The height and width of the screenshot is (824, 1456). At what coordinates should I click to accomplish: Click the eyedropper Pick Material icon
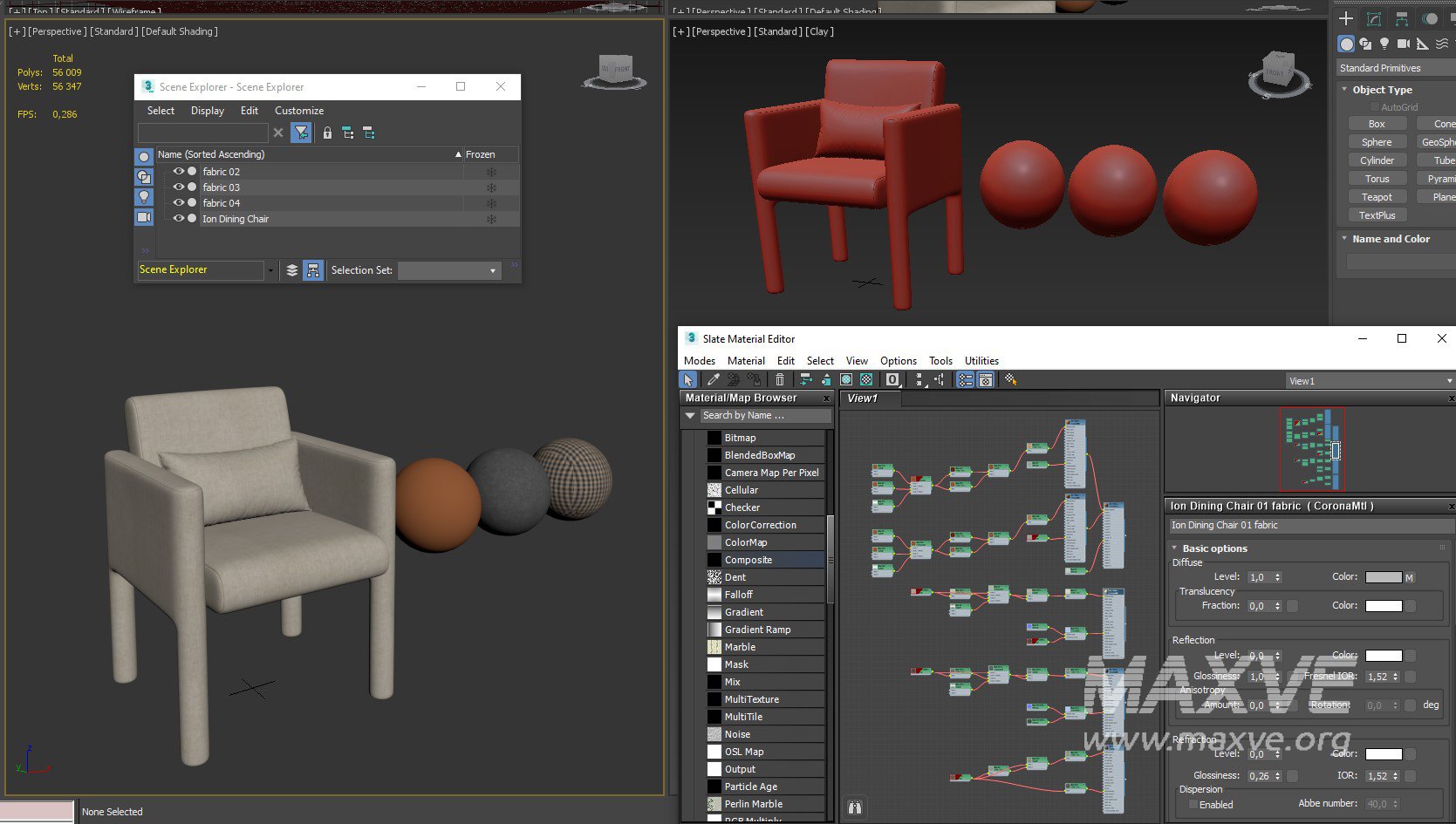click(713, 380)
